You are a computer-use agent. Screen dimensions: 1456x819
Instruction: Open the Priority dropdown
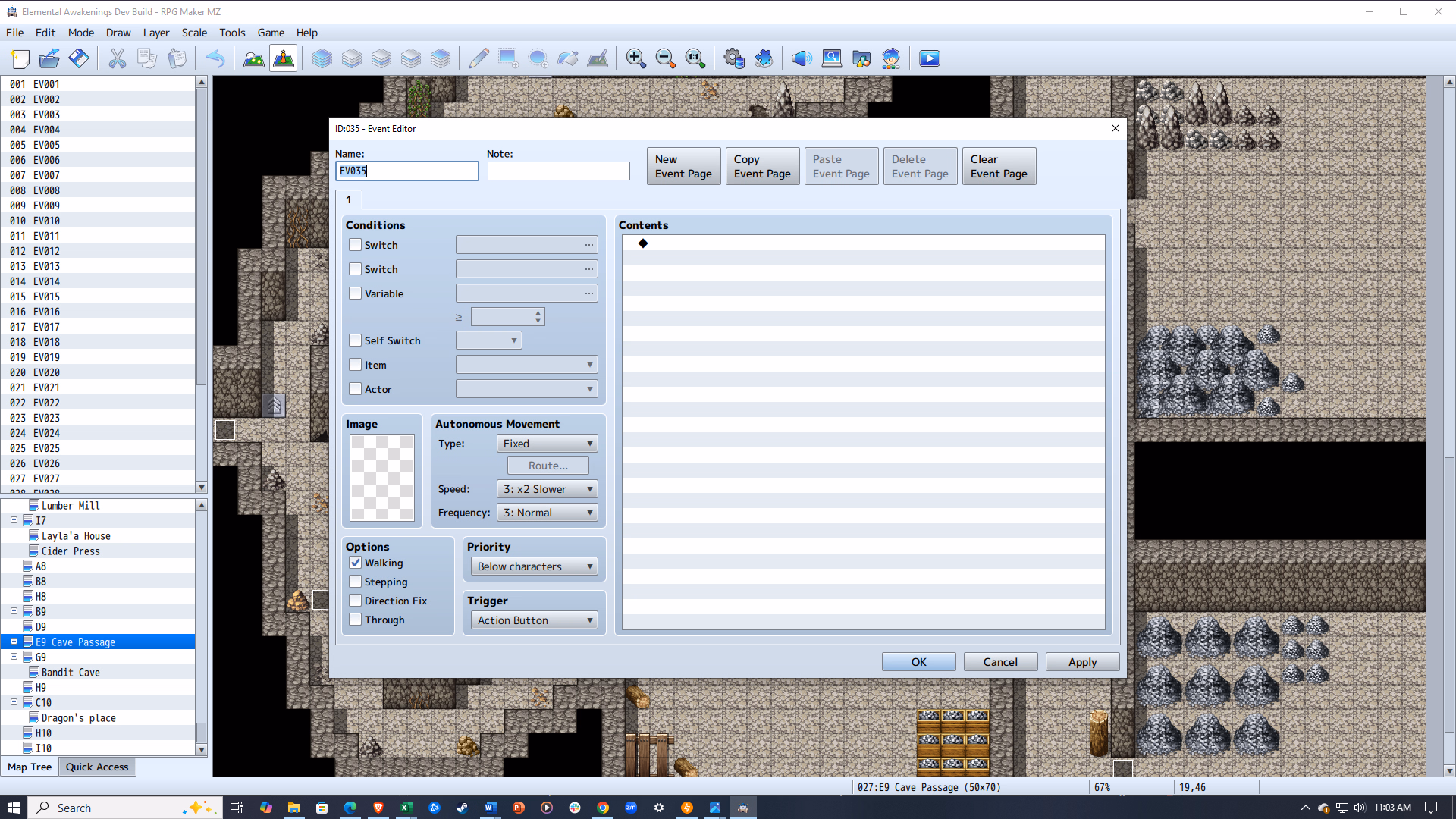[534, 566]
